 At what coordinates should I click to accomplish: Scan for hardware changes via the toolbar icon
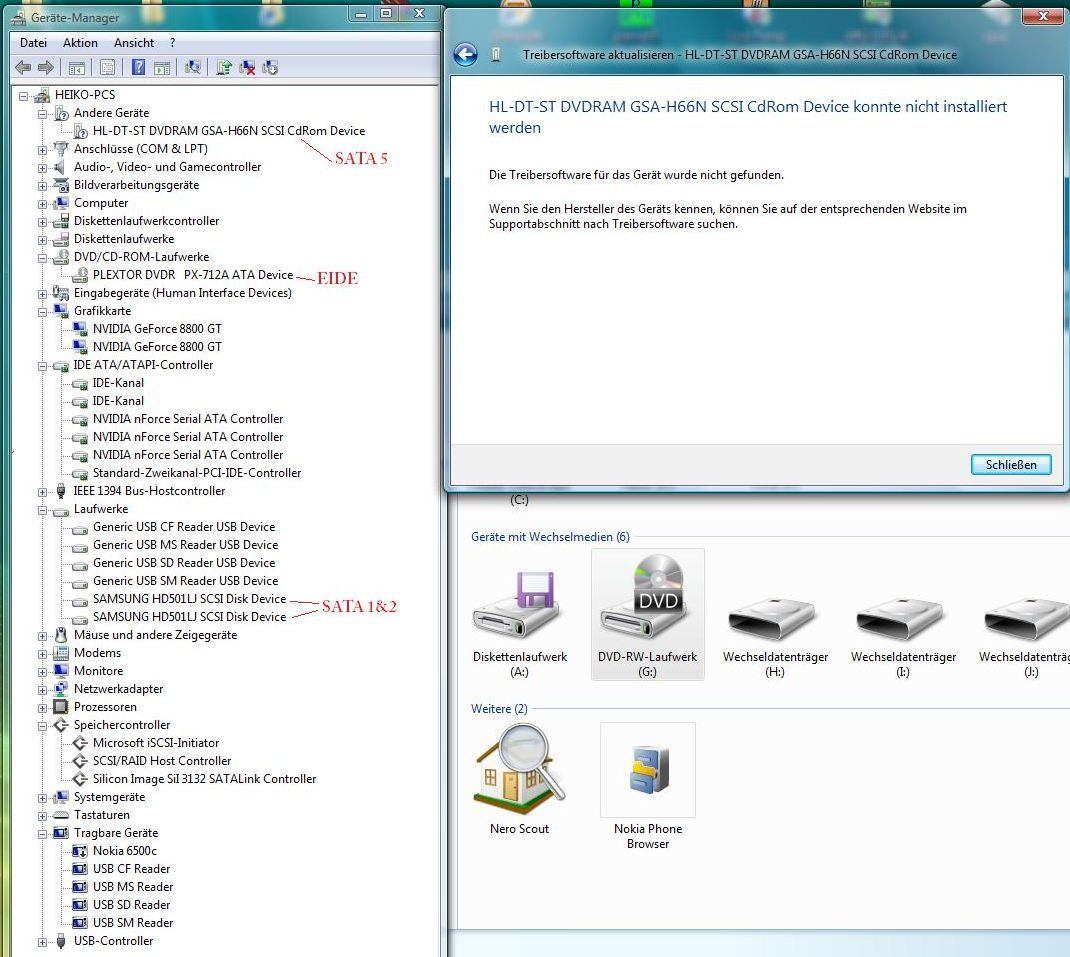pyautogui.click(x=193, y=67)
